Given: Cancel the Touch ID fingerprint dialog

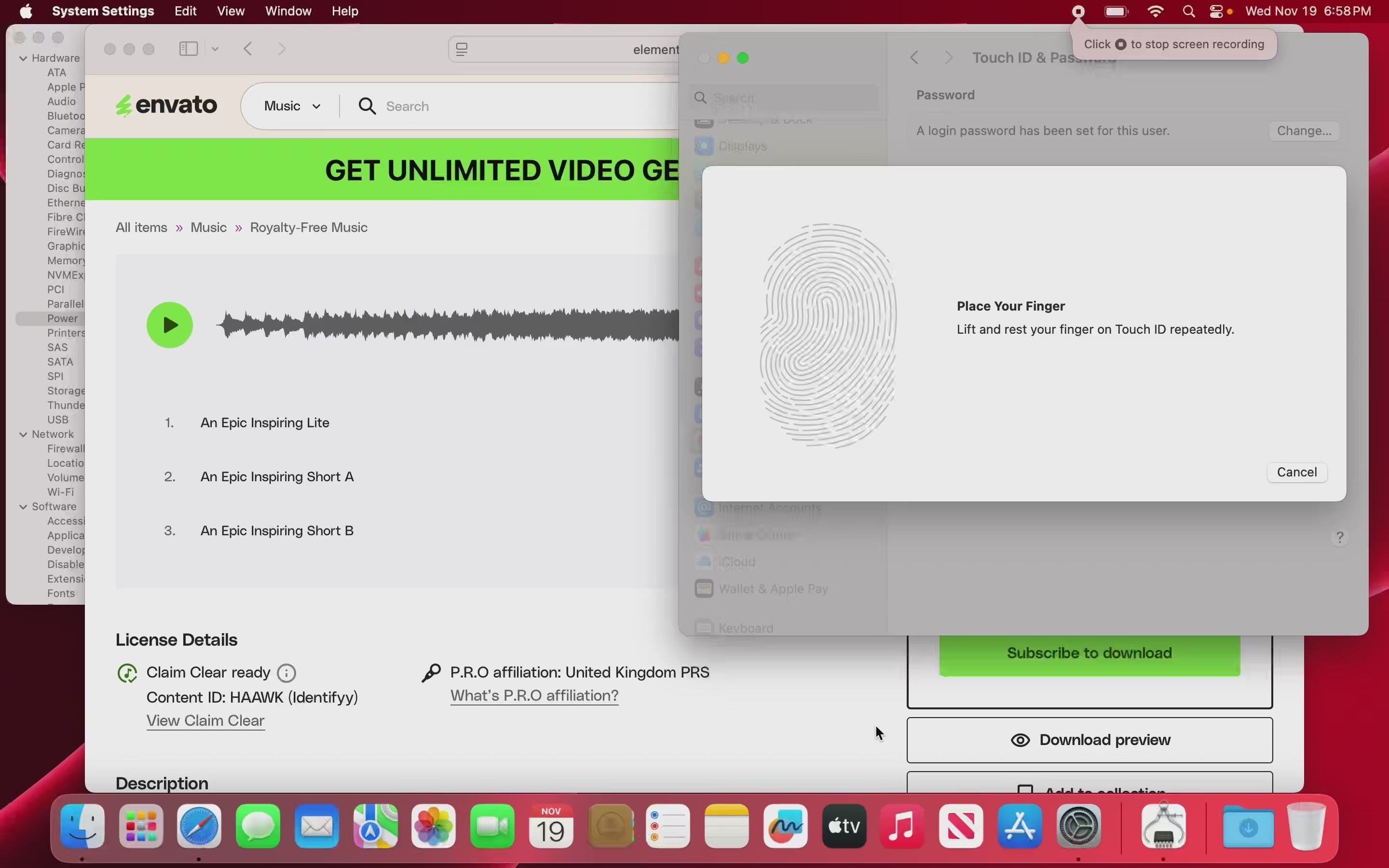Looking at the screenshot, I should [x=1296, y=473].
